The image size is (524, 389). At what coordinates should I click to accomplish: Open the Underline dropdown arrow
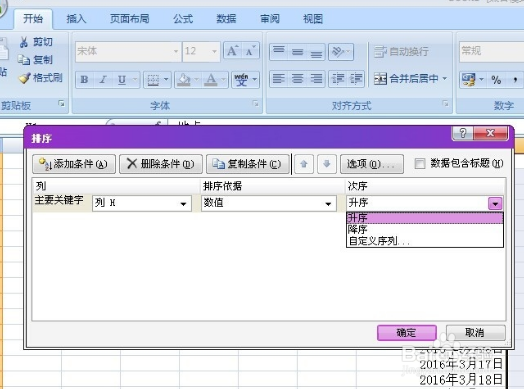tap(135, 80)
